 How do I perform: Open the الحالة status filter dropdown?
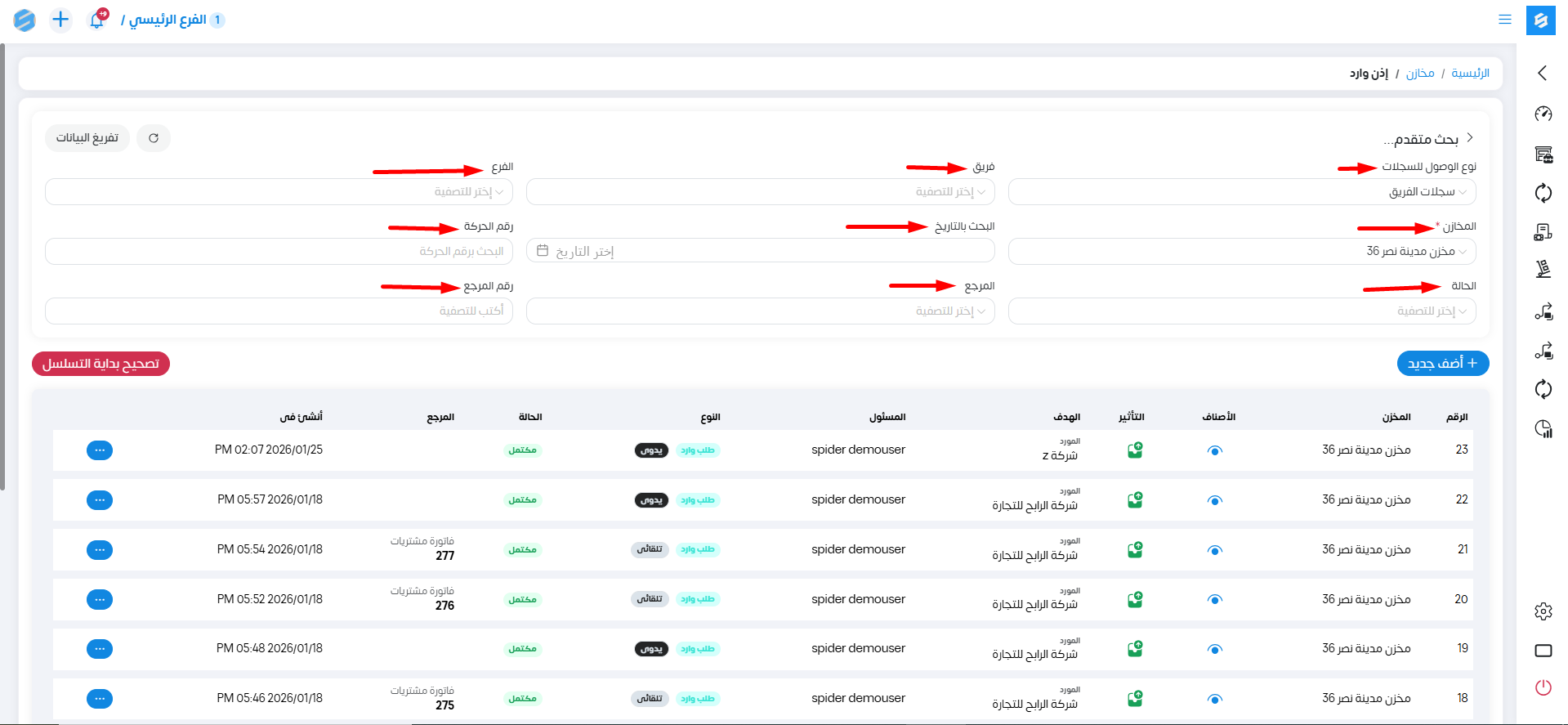tap(1241, 311)
